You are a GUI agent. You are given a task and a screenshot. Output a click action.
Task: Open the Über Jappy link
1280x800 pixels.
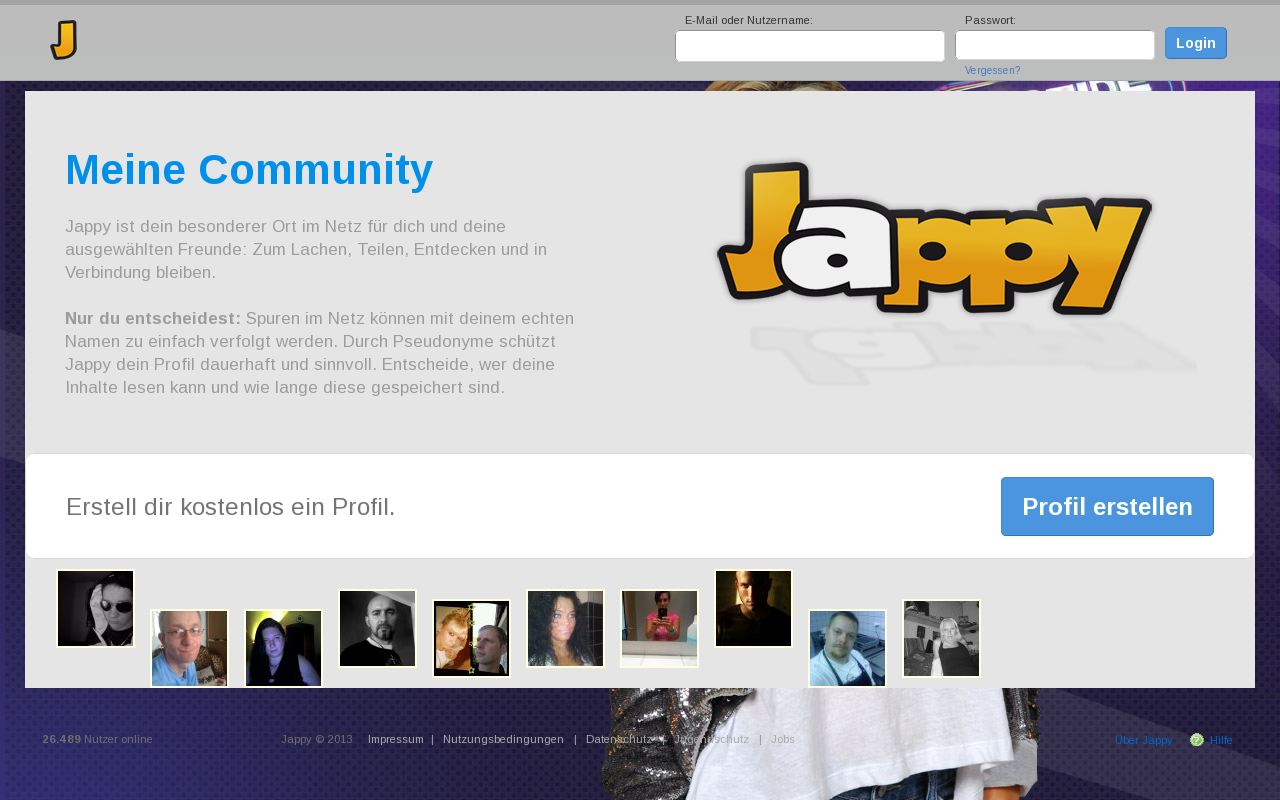[x=1143, y=740]
